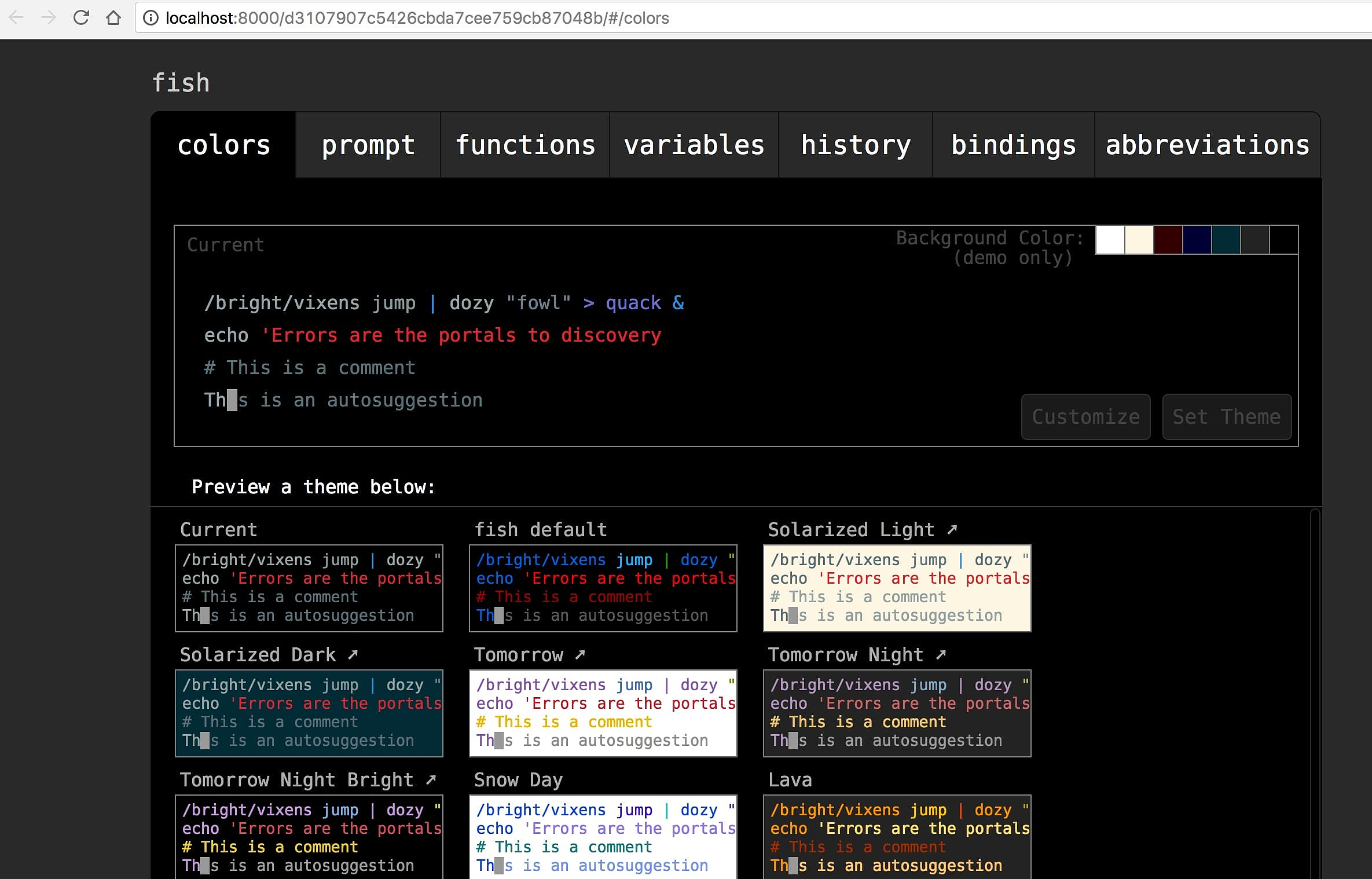Click the browser home icon

113,18
